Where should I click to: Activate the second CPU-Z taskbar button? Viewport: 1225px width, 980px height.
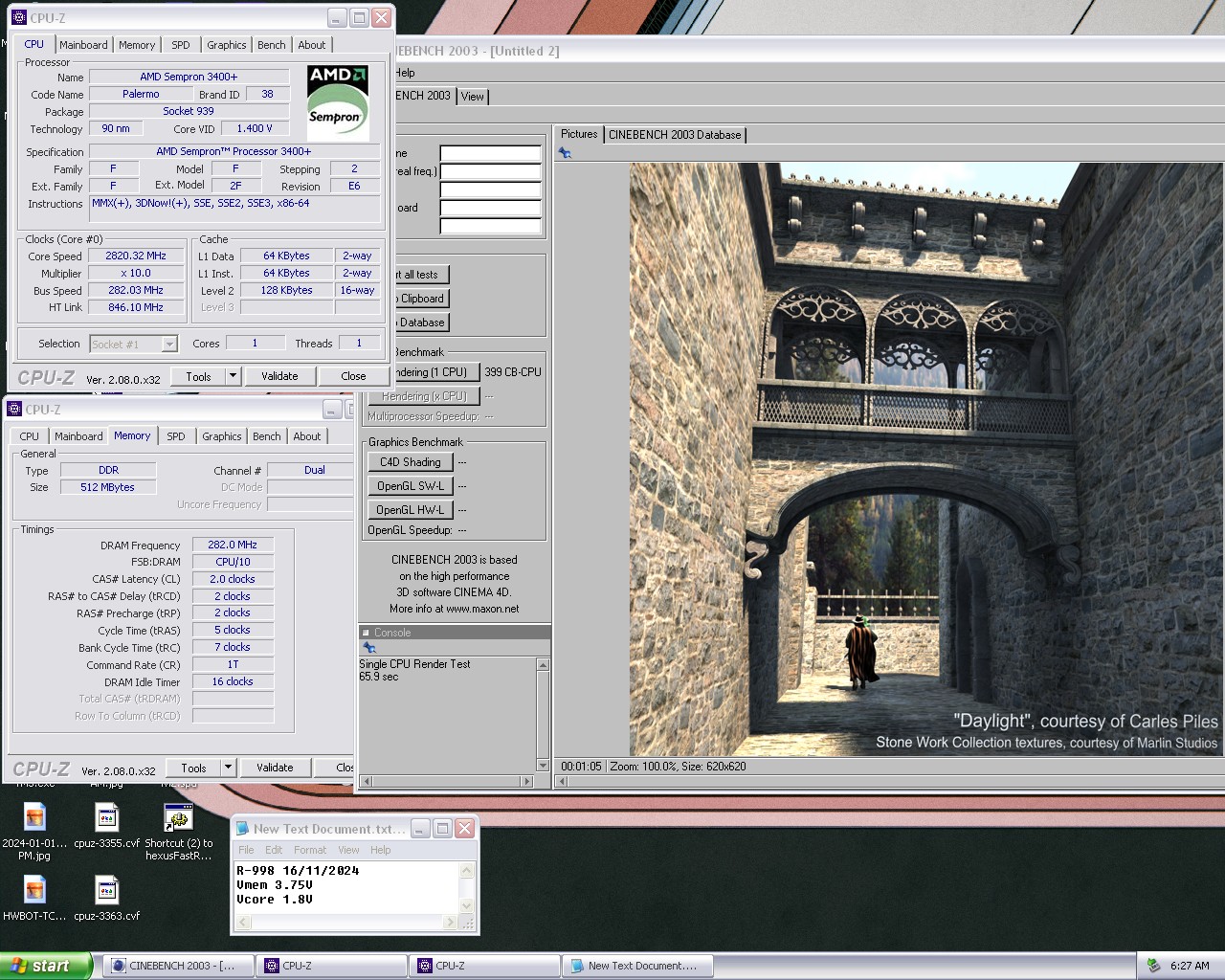coord(485,966)
